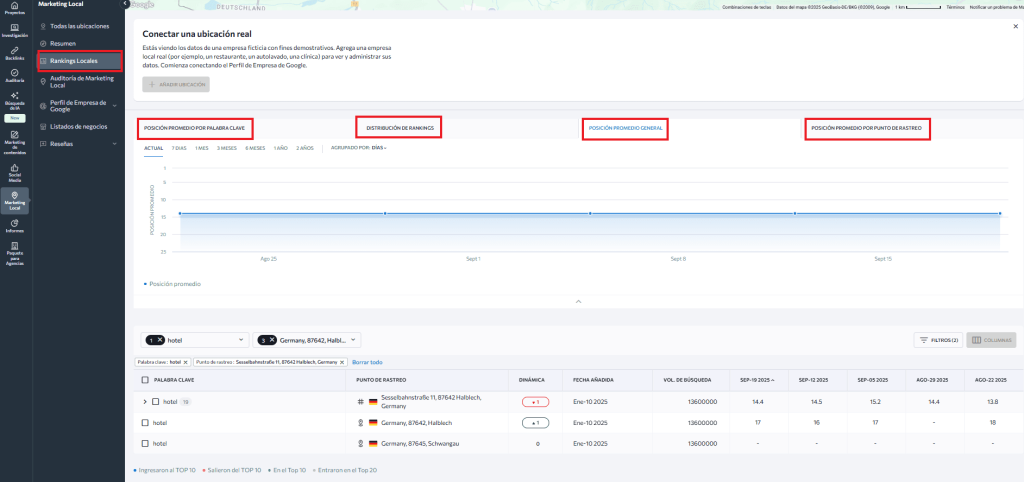Open the Filtros (2) button

click(939, 340)
